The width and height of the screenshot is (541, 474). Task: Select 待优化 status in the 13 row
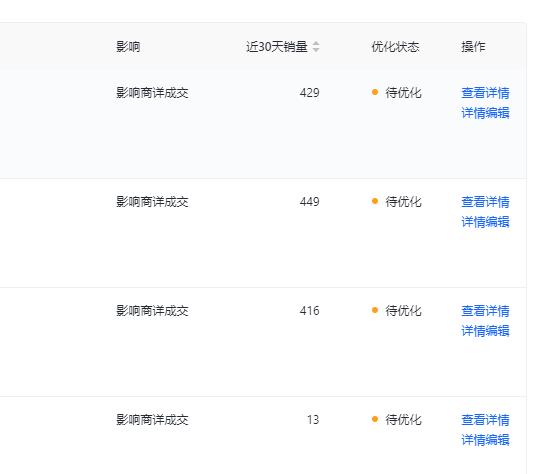click(403, 420)
